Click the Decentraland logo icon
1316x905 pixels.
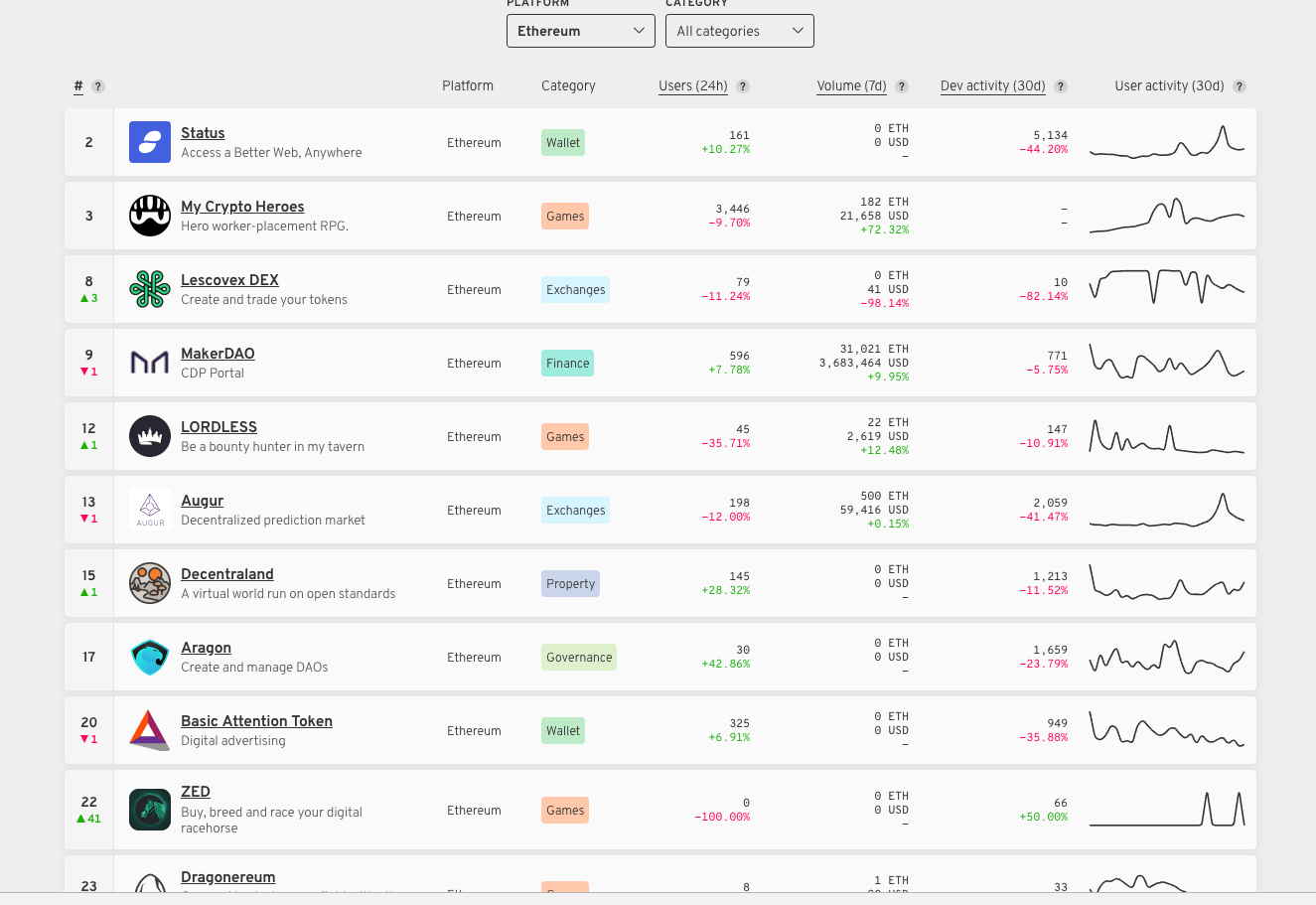pos(150,583)
